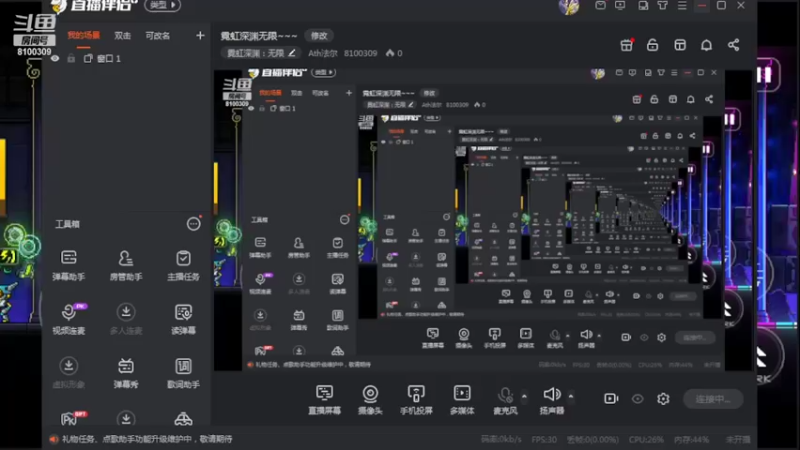Screen dimensions: 800x450
Task: Download the 多人连麦 tool
Action: (126, 319)
